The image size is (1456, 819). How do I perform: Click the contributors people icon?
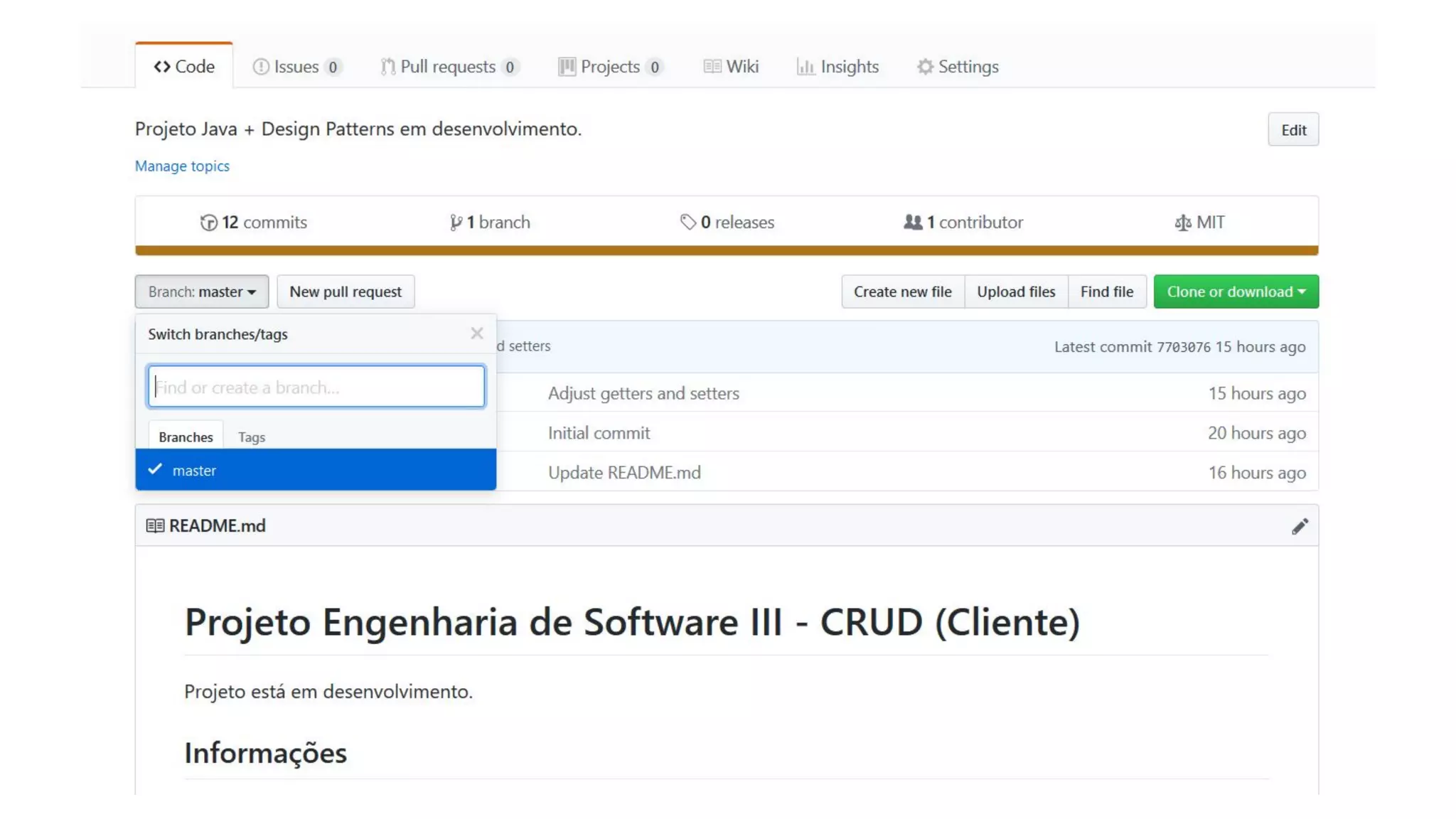tap(913, 223)
